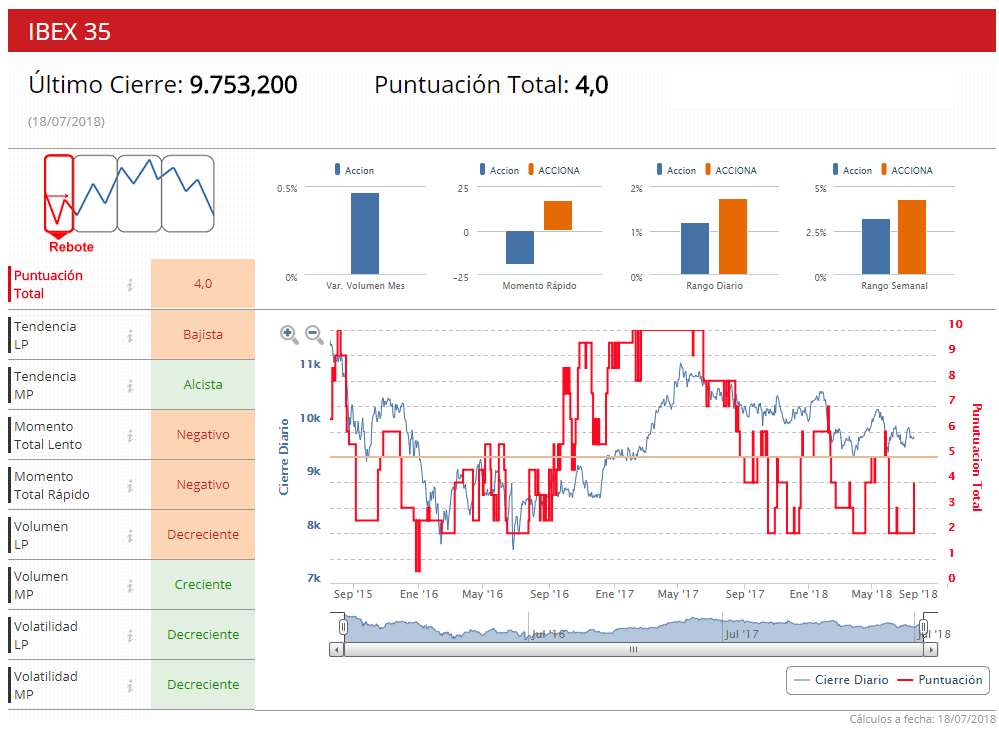Toggle Puntuación line in legend
Image resolution: width=999 pixels, height=729 pixels.
click(940, 680)
